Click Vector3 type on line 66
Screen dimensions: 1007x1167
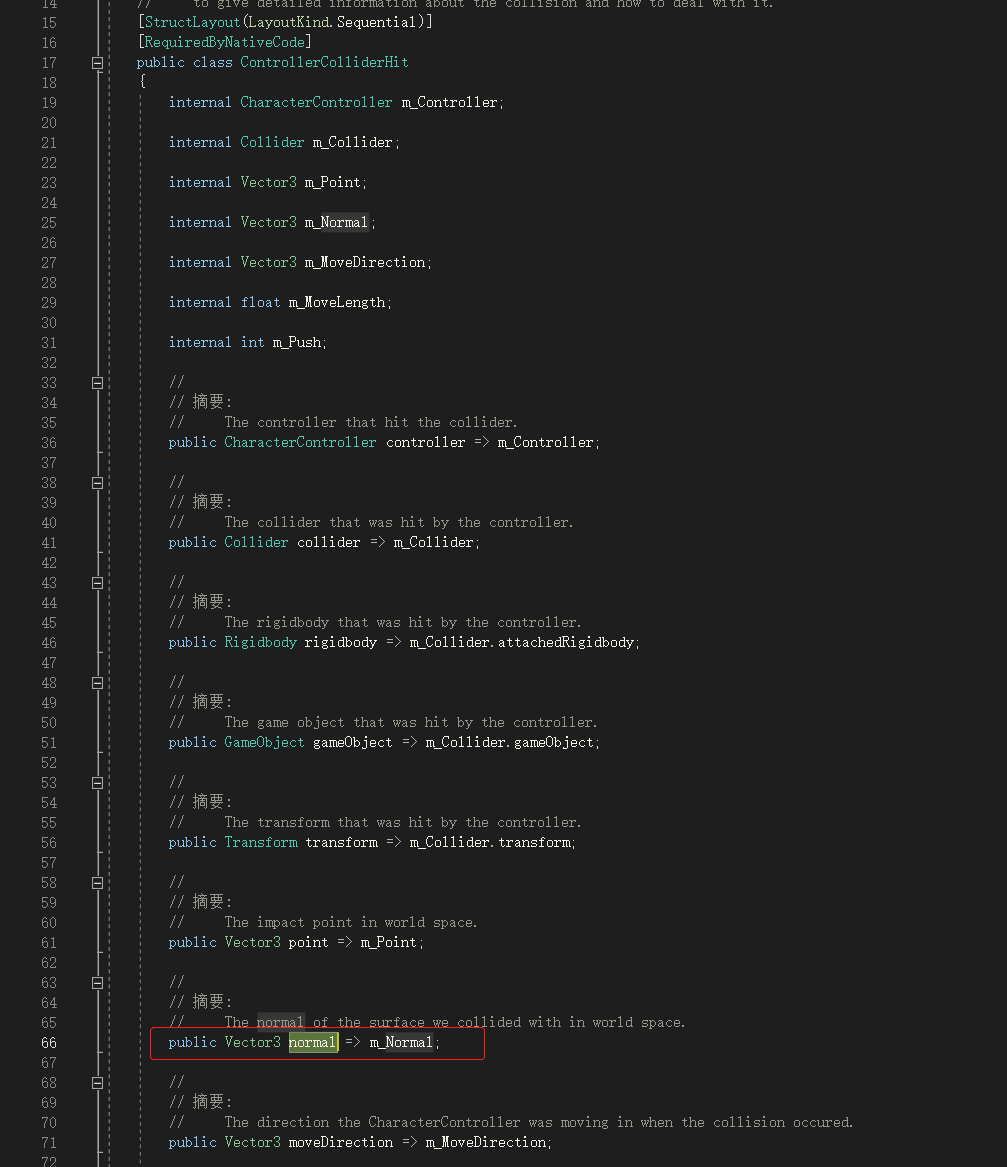click(252, 1043)
